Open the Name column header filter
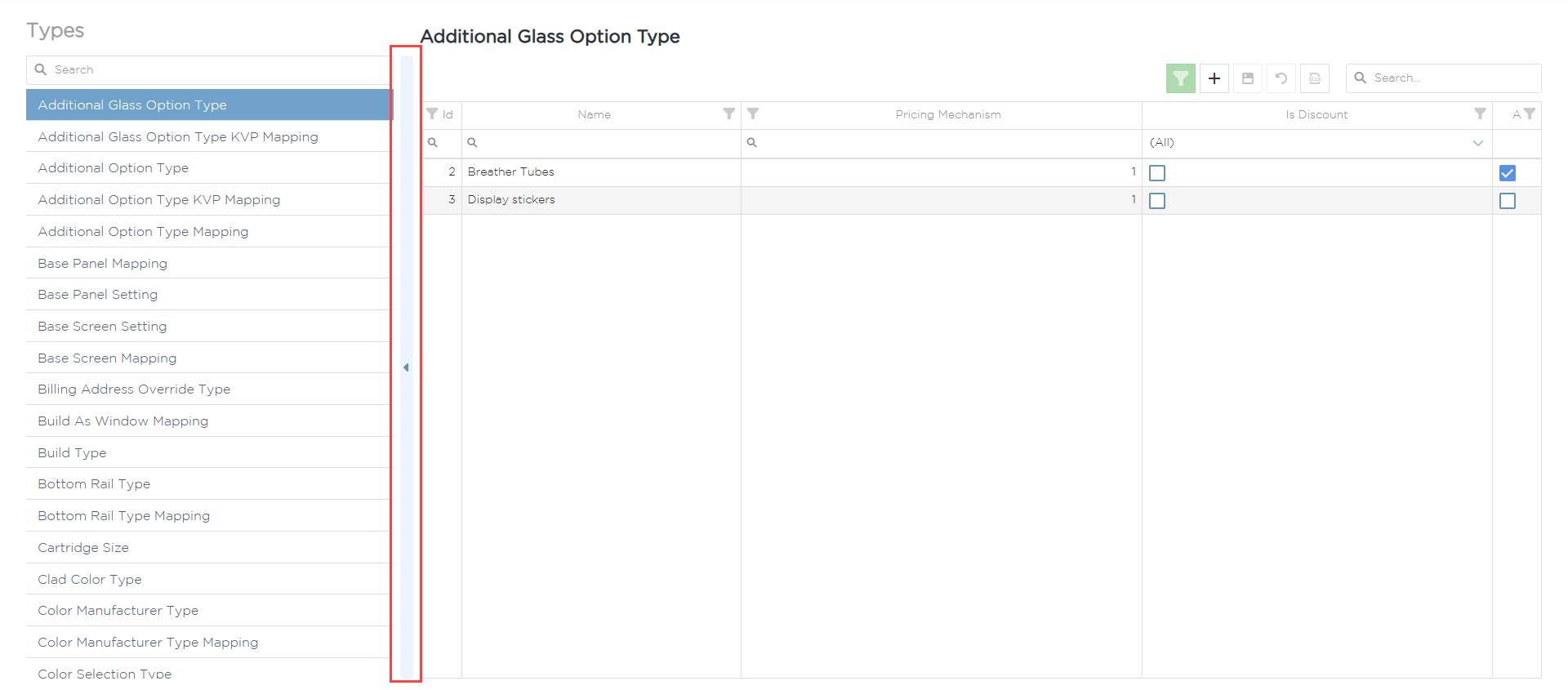Screen dimensions: 1568x690 [x=729, y=114]
